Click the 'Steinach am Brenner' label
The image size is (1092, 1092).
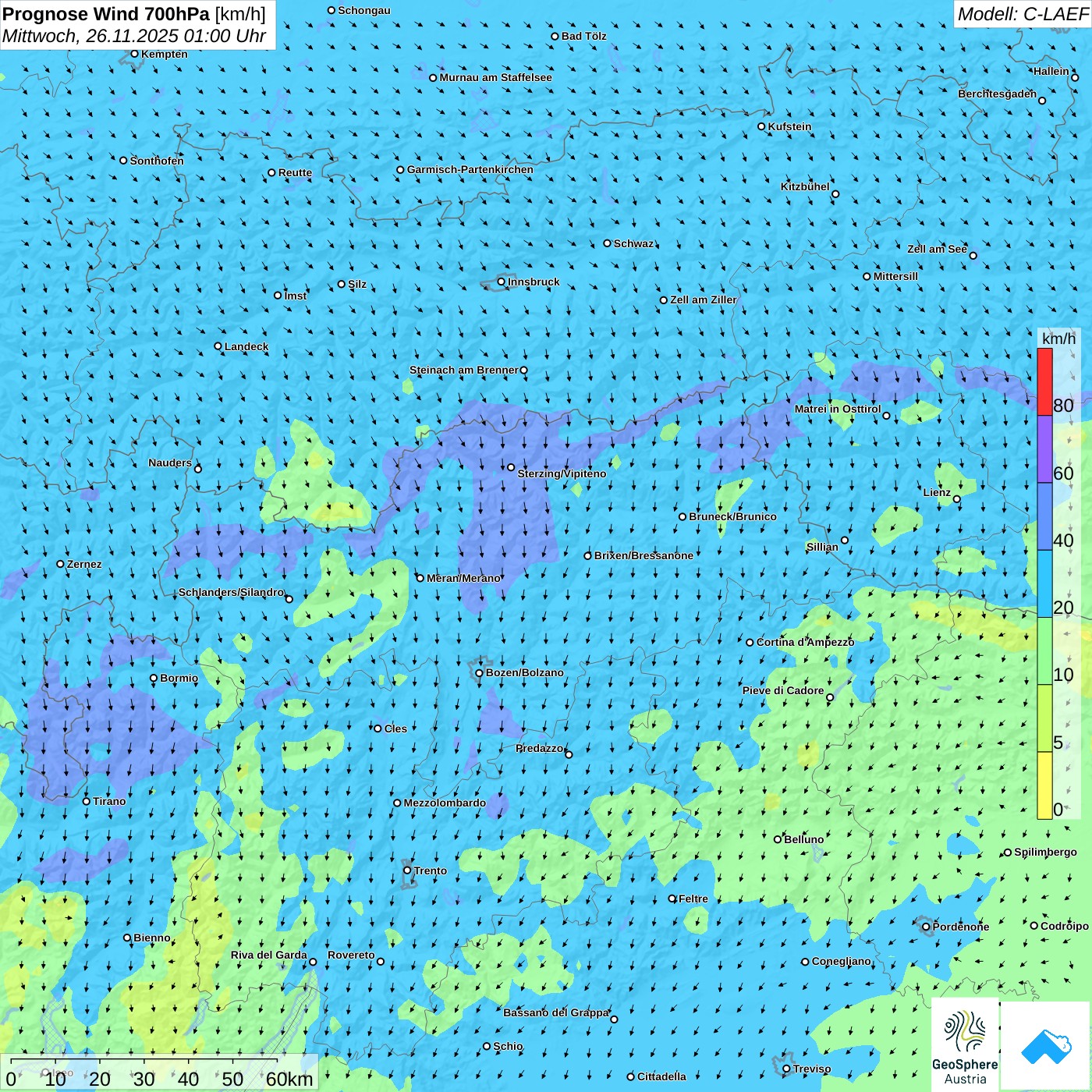click(463, 370)
